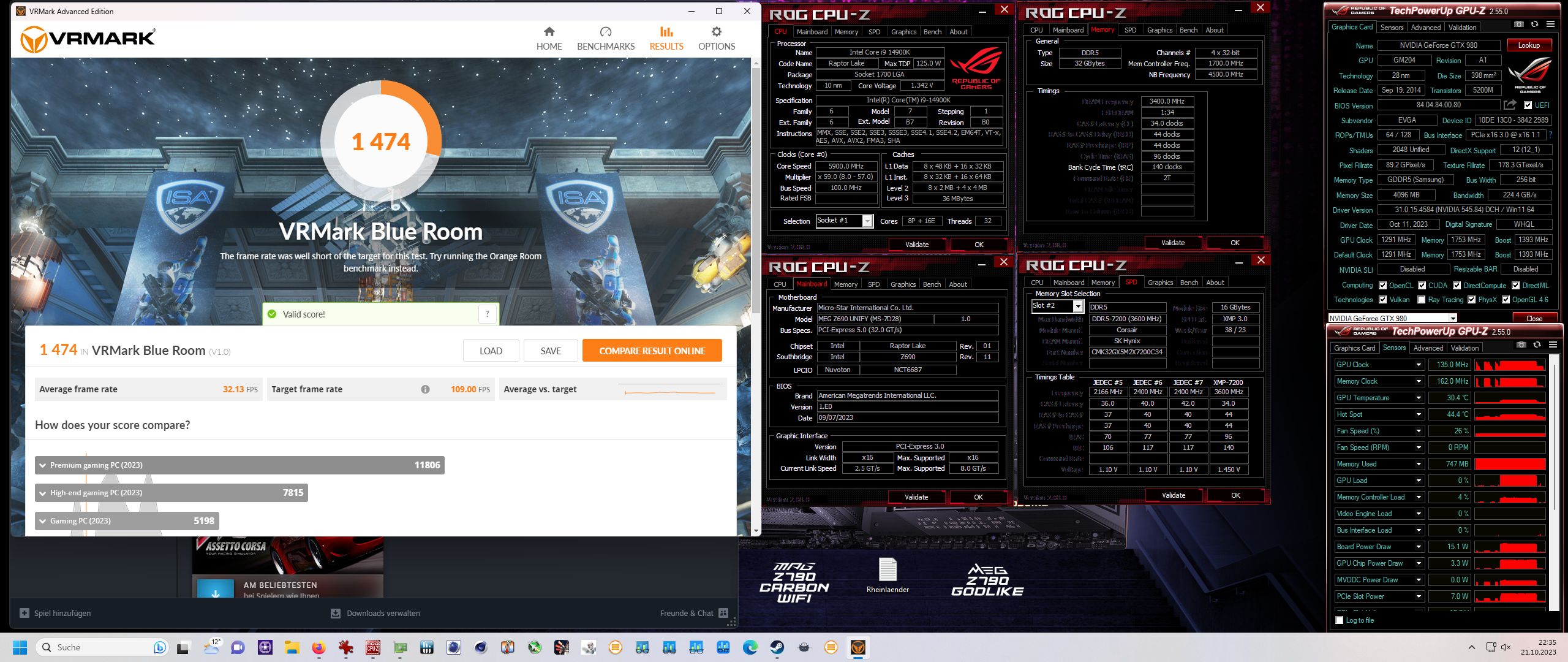The height and width of the screenshot is (662, 1568).
Task: Expand Gaming PC (2023) comparison row
Action: (43, 521)
